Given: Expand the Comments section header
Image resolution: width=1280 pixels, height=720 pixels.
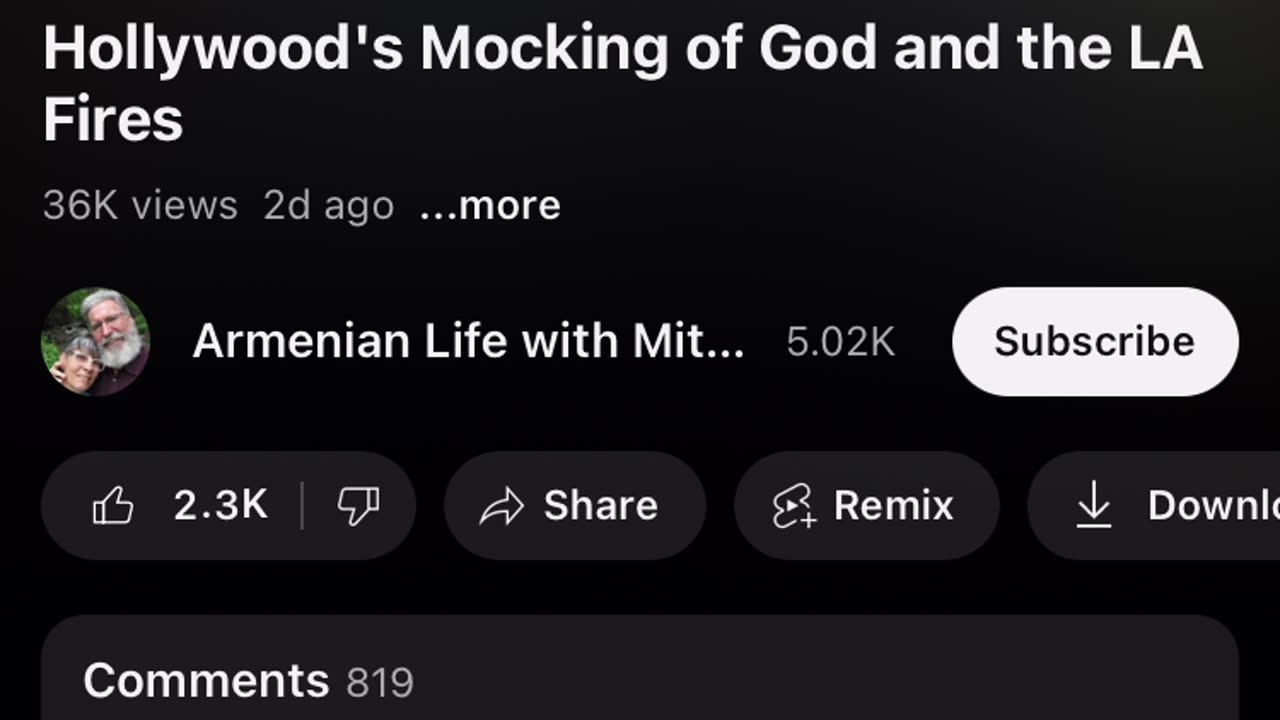Looking at the screenshot, I should click(x=206, y=681).
